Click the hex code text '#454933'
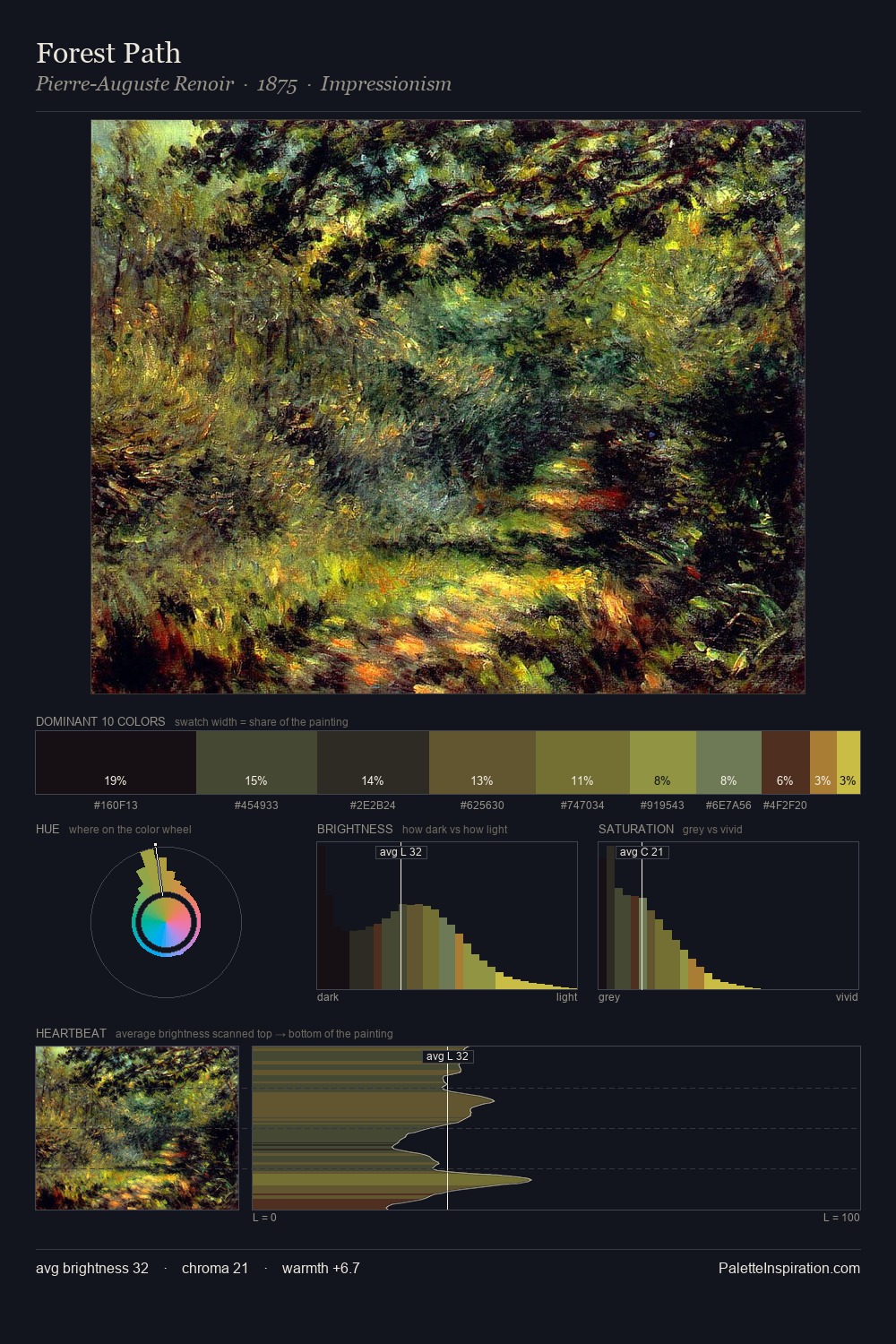The image size is (896, 1344). click(256, 806)
